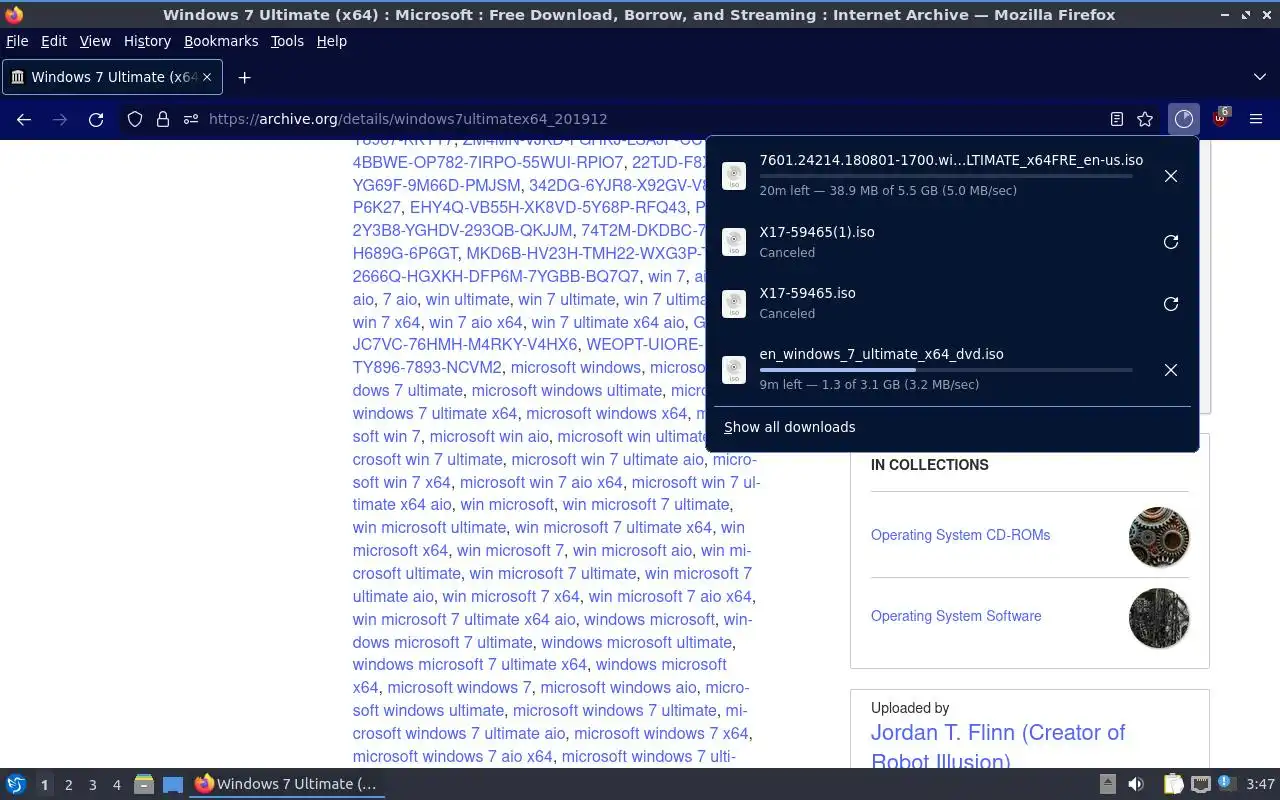Click progress bar of en_windows_7_ultimate_x64_dvd.iso
Screen dimensions: 1280x800
coord(946,370)
